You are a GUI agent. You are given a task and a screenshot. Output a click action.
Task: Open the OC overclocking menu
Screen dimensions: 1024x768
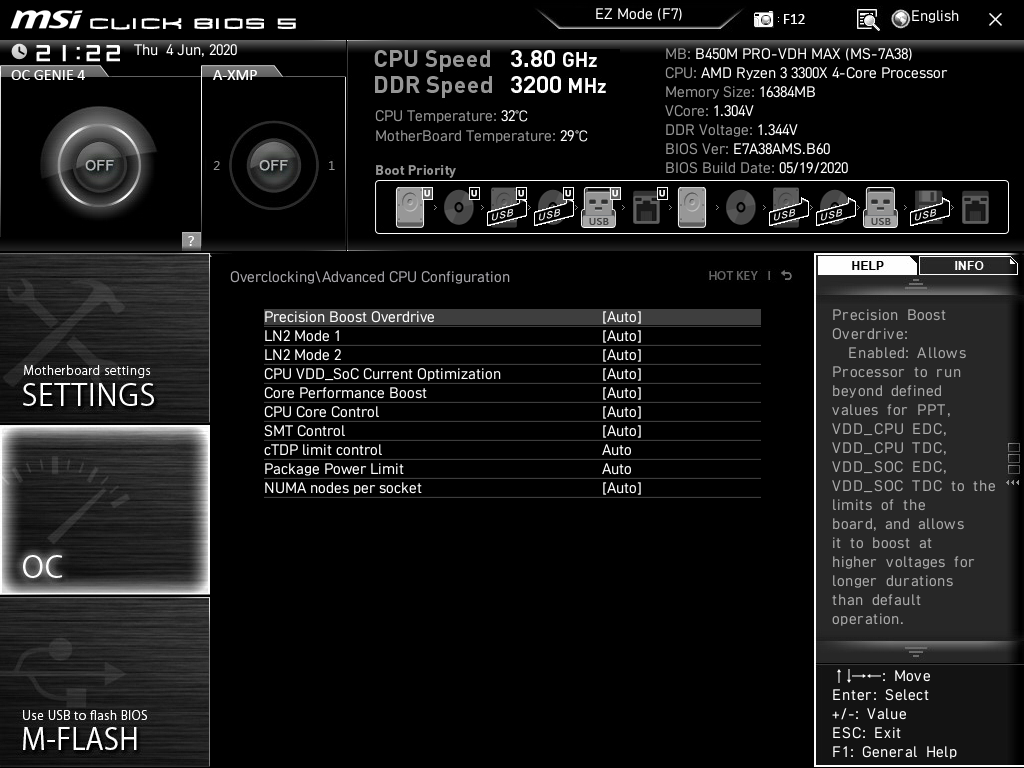104,509
